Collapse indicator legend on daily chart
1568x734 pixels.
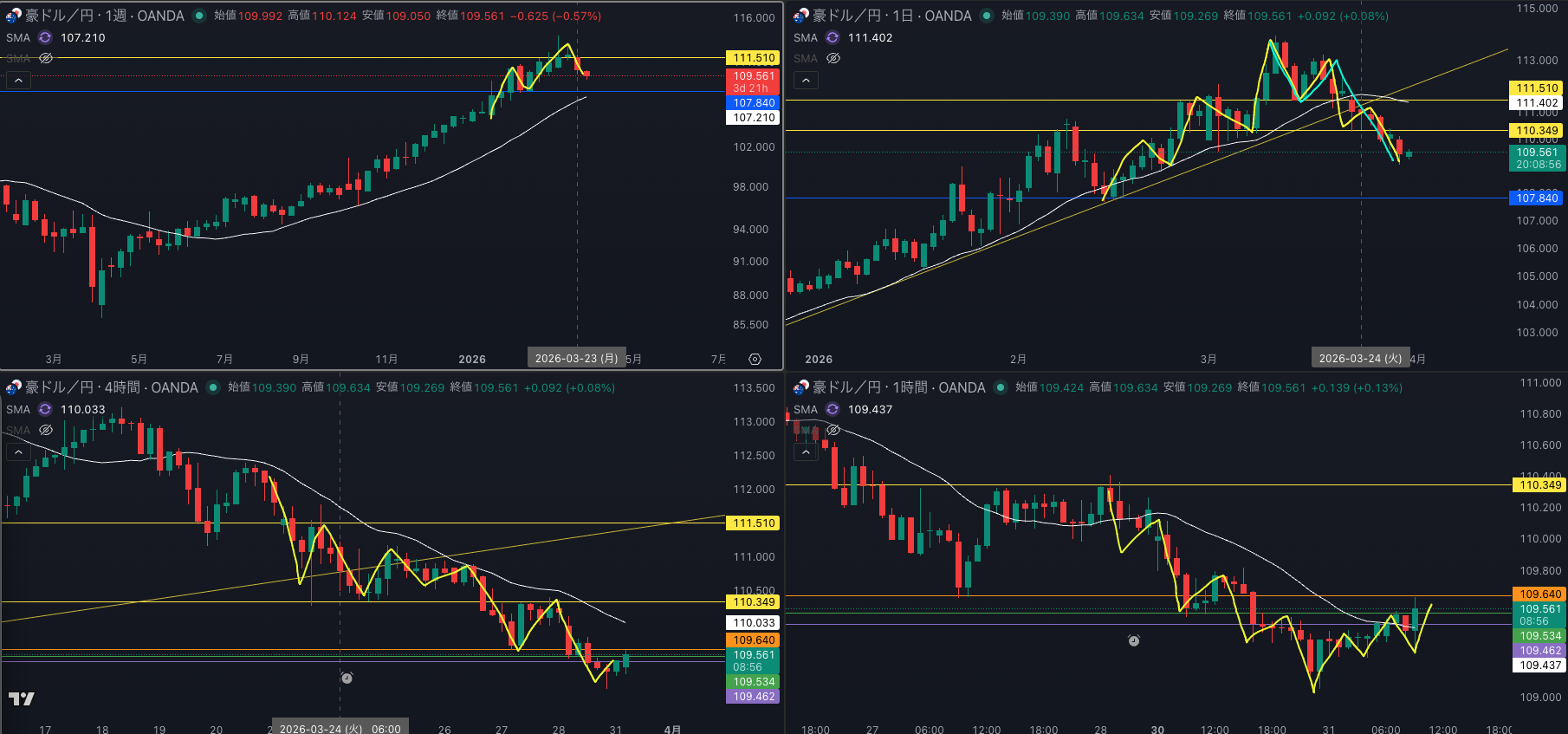(806, 80)
